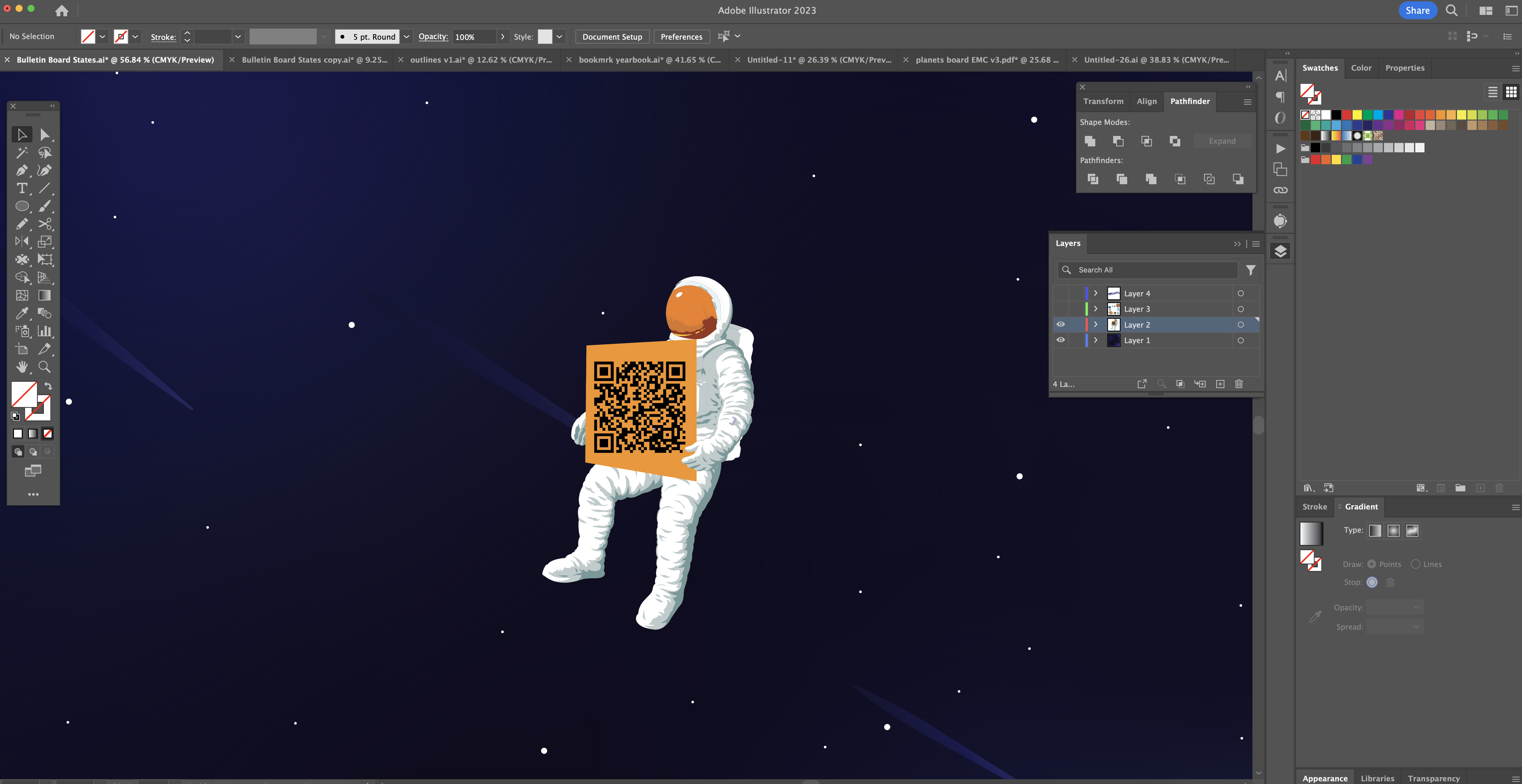Switch to the Color panel tab
The image size is (1522, 784).
tap(1361, 68)
